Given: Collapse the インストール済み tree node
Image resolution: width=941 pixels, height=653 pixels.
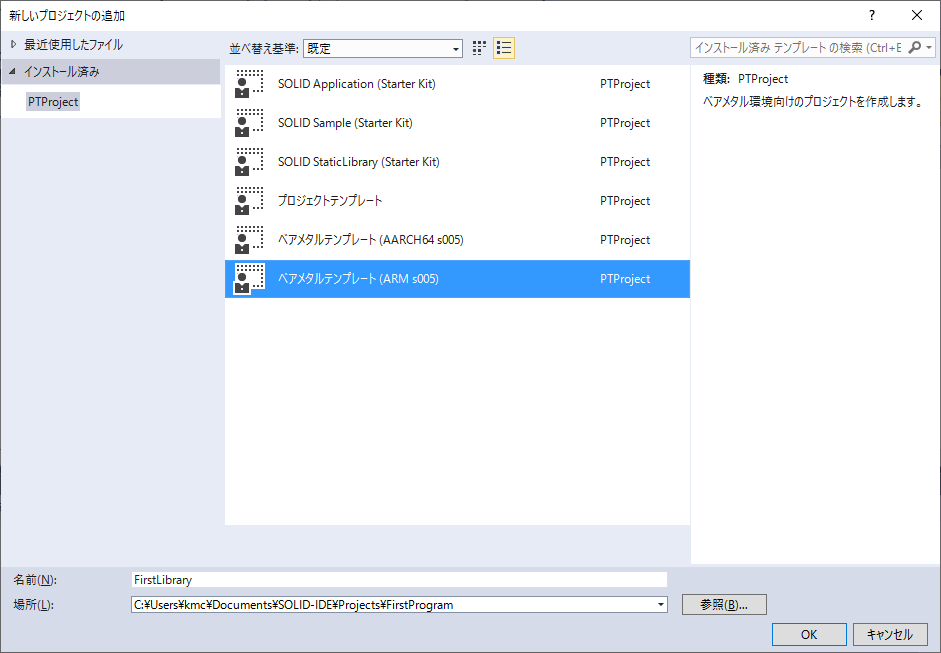Looking at the screenshot, I should point(13,72).
